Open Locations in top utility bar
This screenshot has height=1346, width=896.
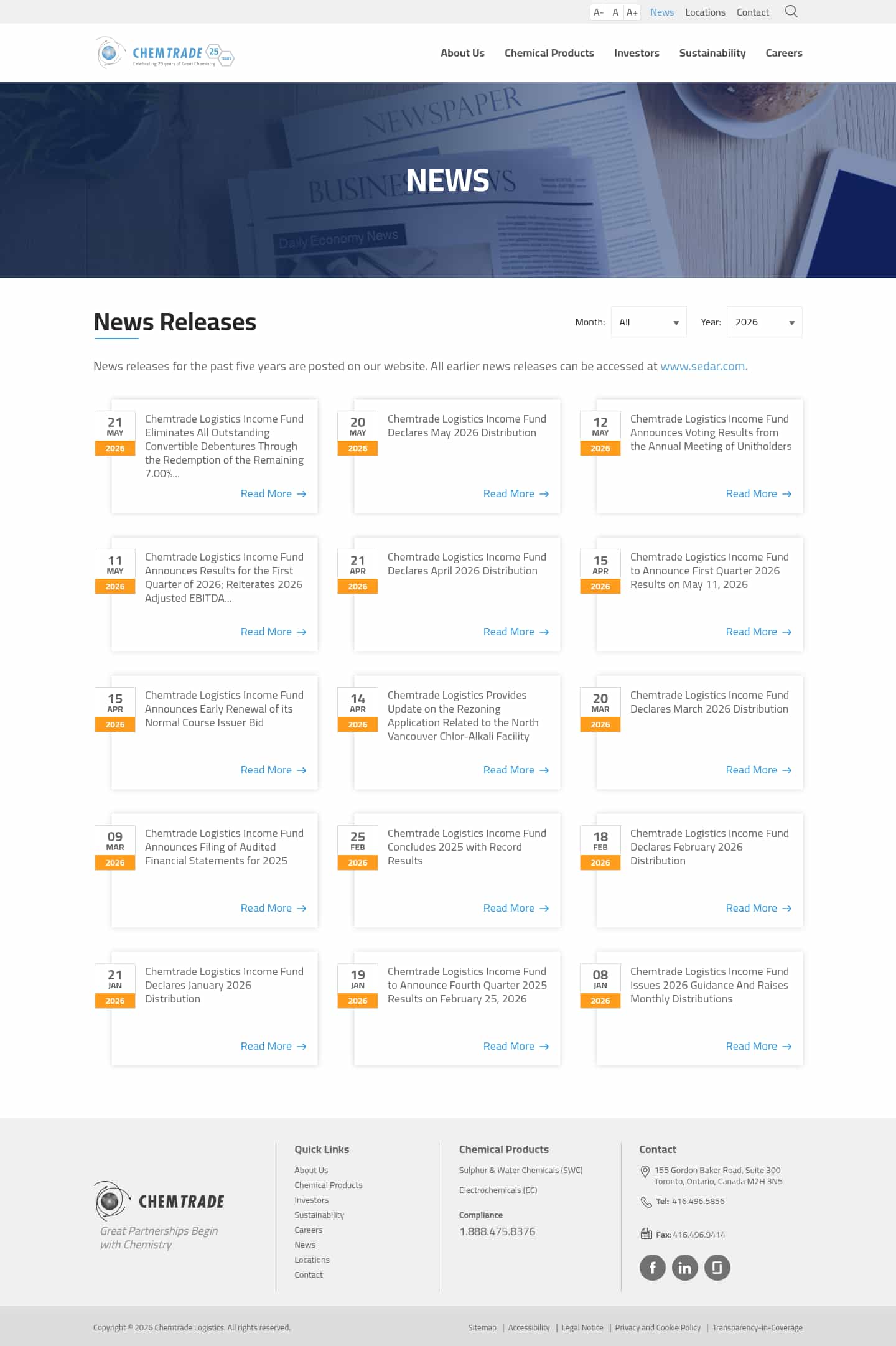[x=705, y=12]
